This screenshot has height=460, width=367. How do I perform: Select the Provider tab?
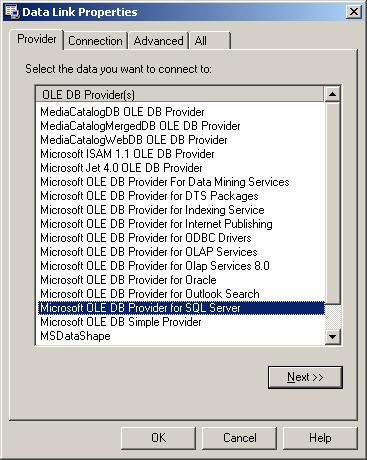[37, 39]
